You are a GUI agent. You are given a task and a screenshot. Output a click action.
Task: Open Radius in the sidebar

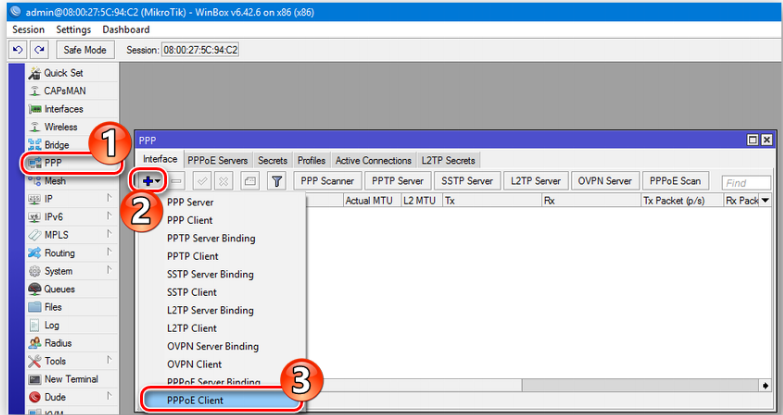coord(72,343)
